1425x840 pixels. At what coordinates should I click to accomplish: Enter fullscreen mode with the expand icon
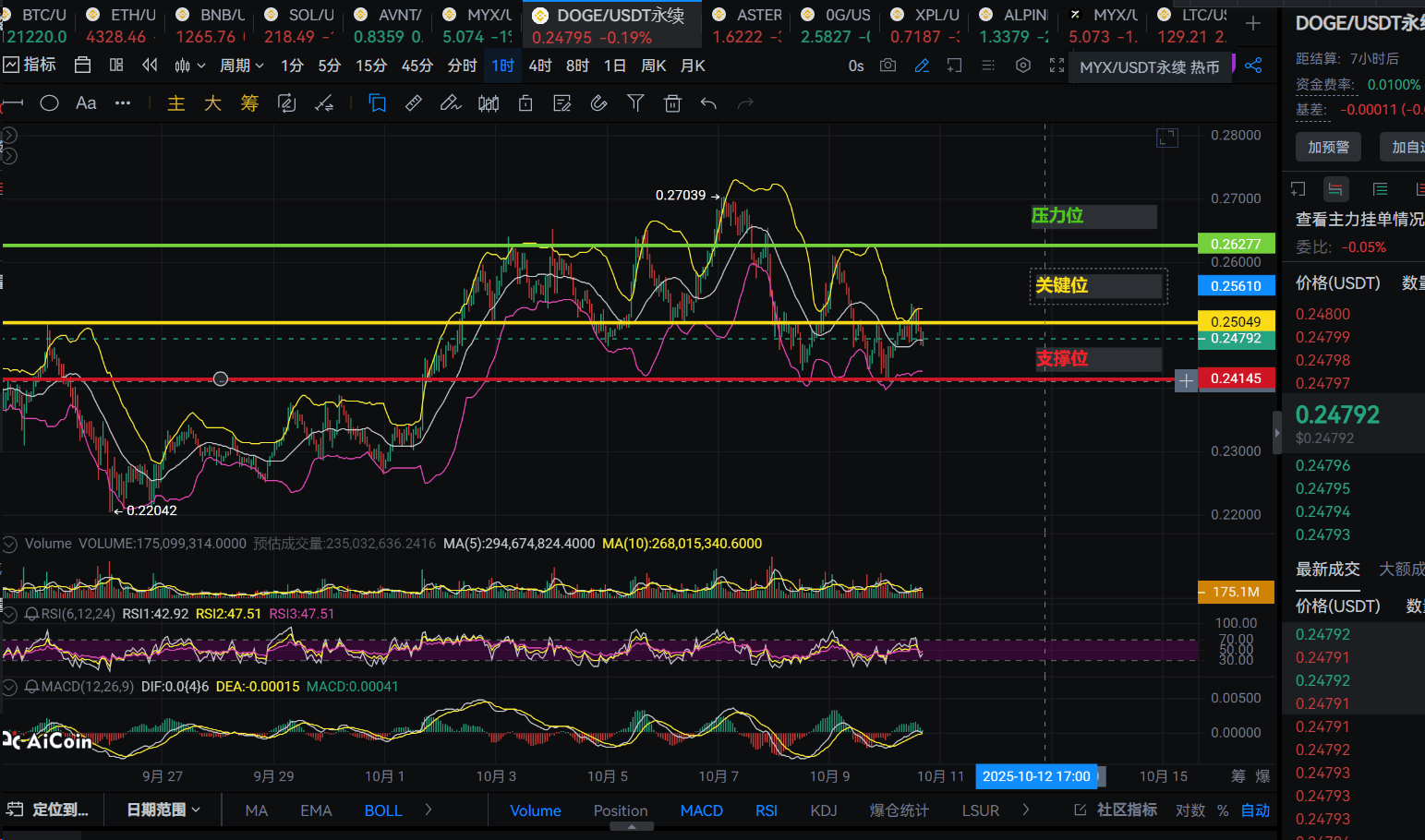tap(1057, 66)
